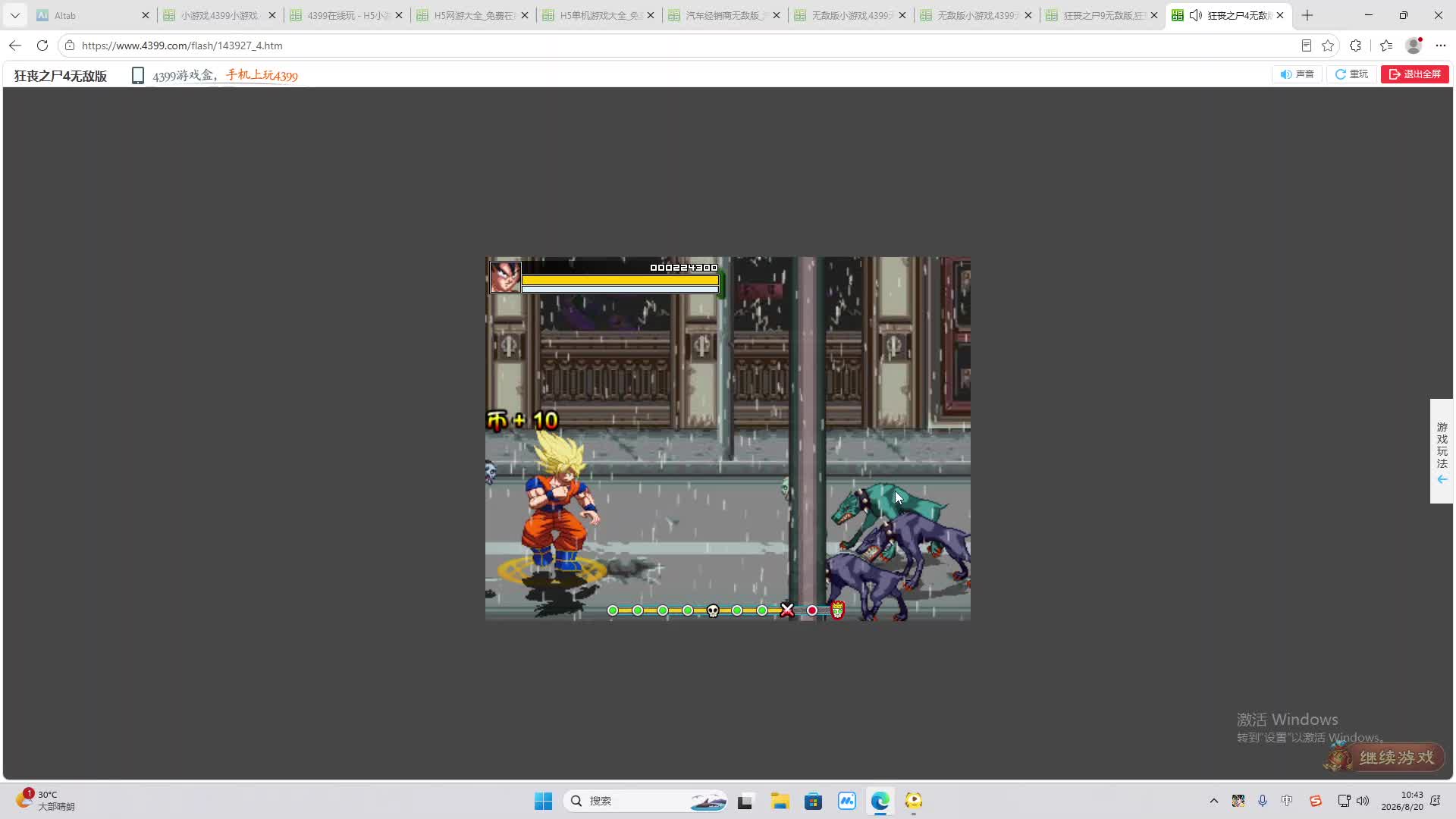The height and width of the screenshot is (819, 1456).
Task: Open browser extensions menu
Action: coord(1356,45)
